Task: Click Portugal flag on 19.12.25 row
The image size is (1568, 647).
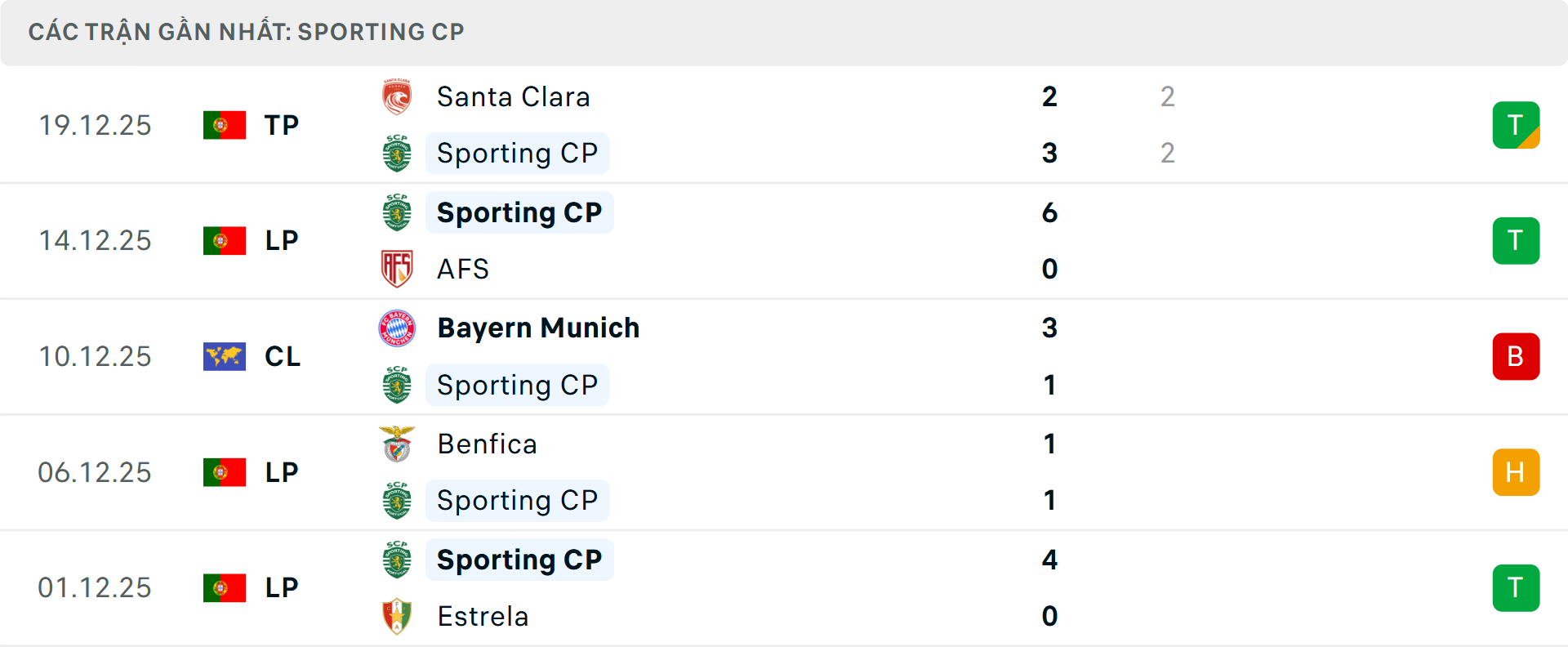Action: (225, 125)
